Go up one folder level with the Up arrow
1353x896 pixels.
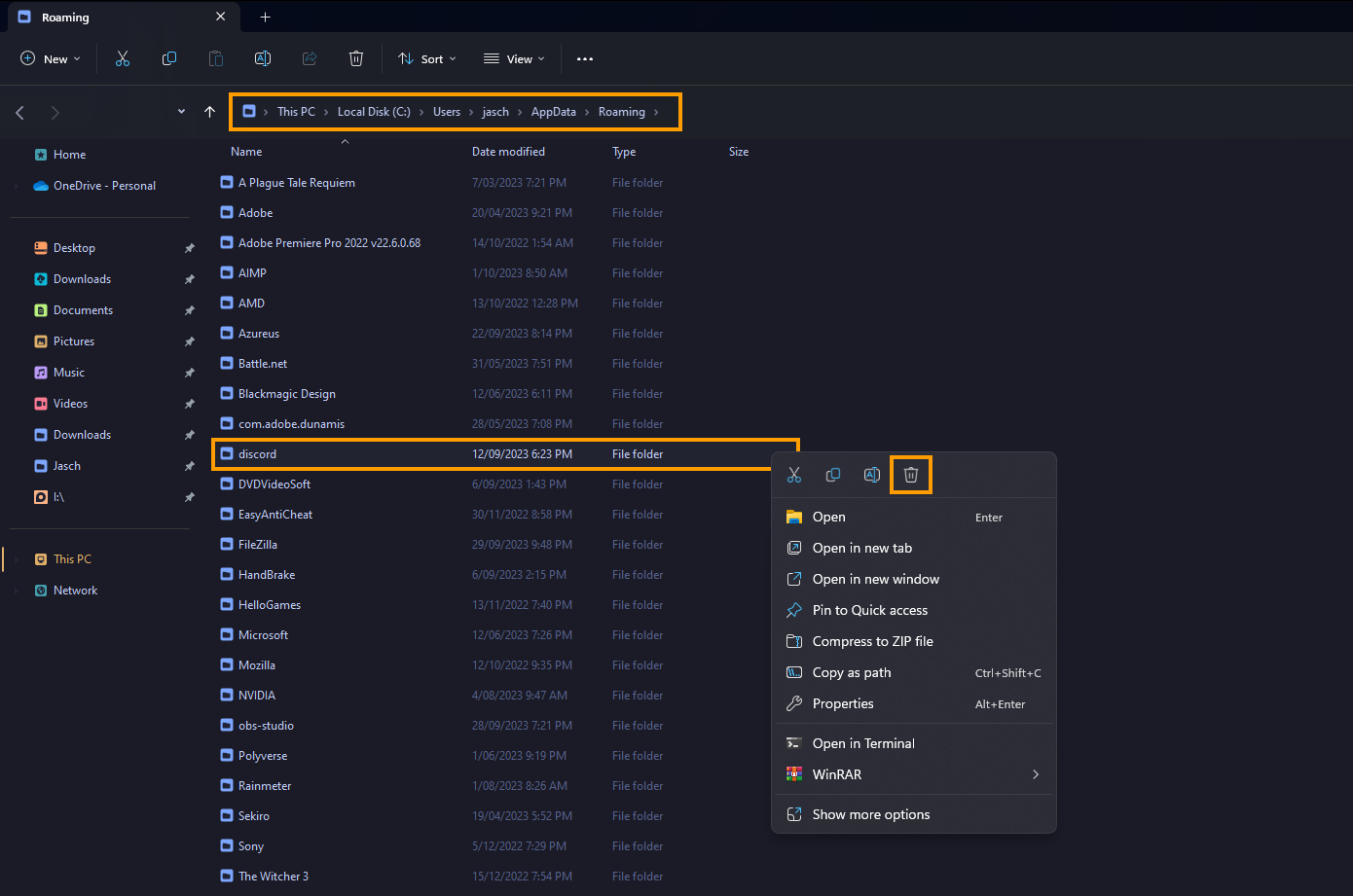(209, 112)
